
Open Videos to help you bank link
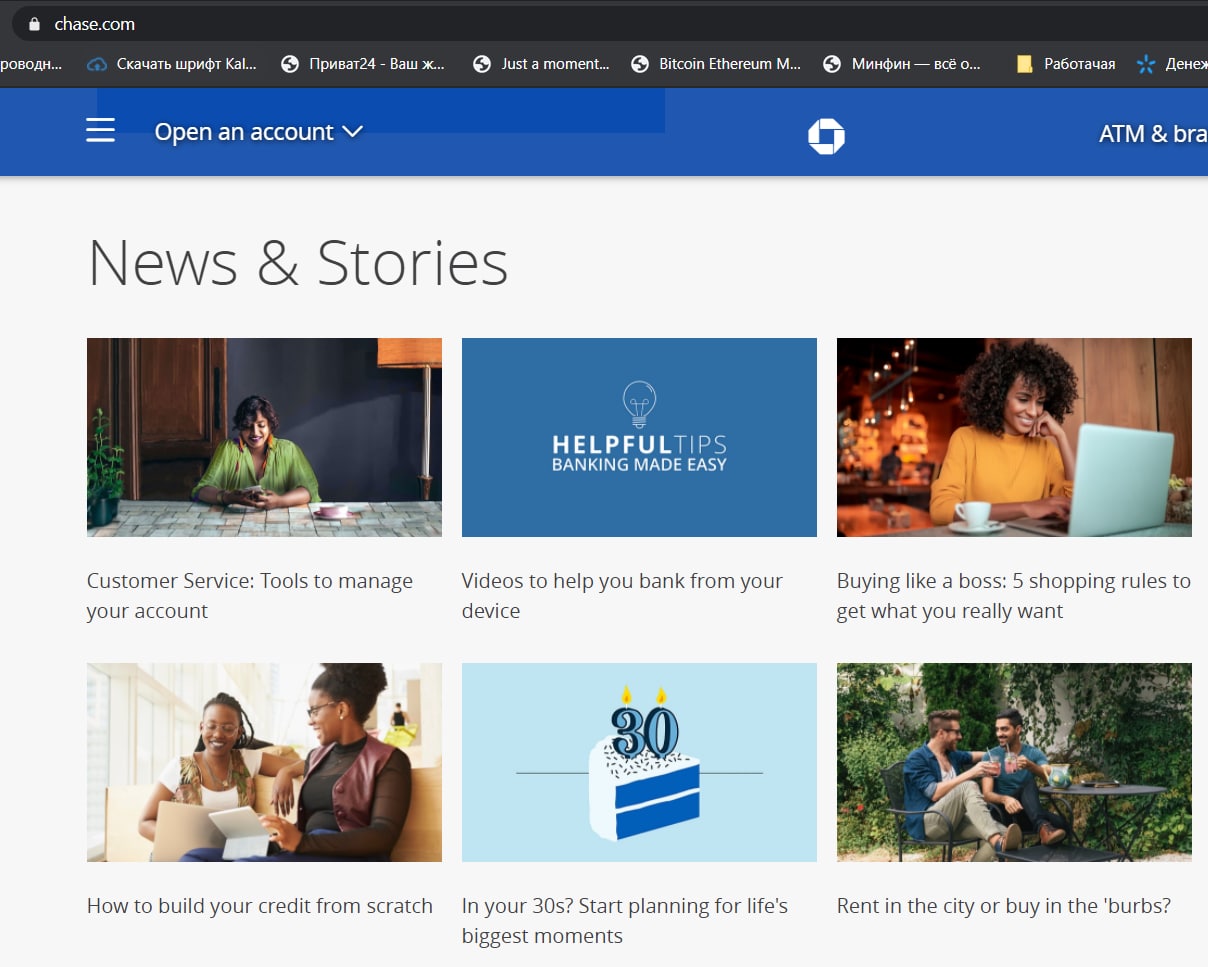tap(622, 596)
